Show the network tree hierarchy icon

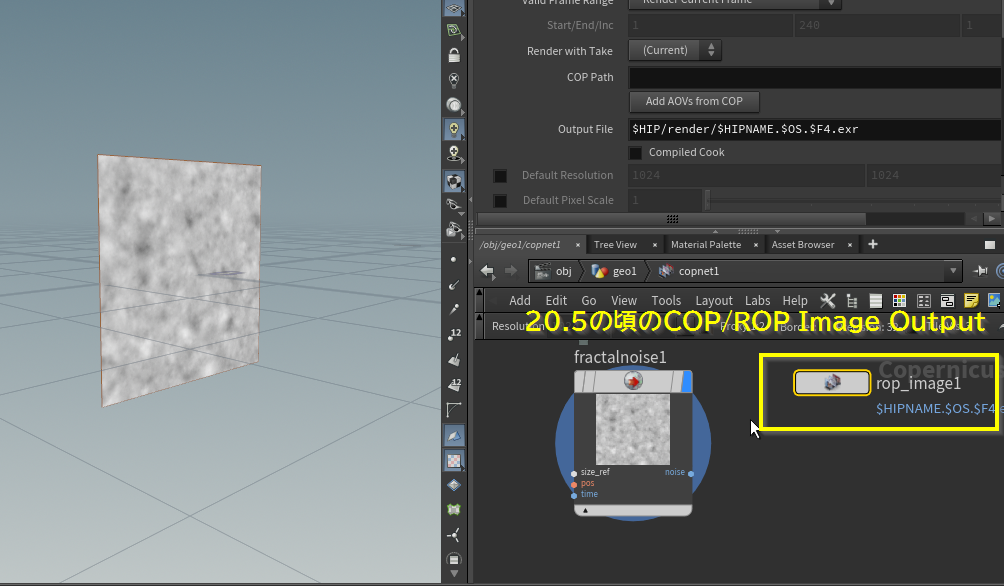(852, 300)
